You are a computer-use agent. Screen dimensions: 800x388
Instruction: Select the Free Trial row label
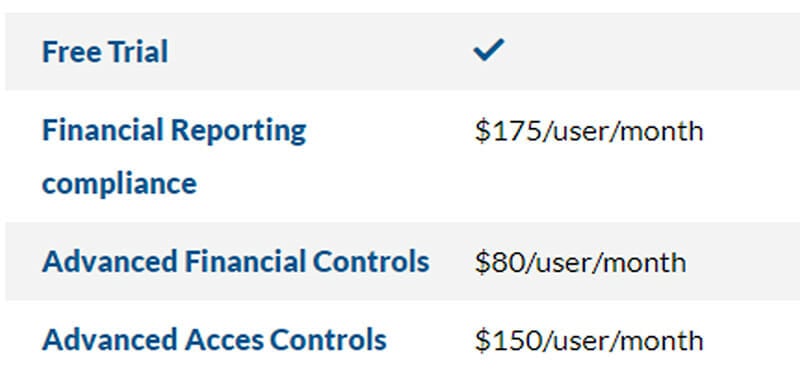tap(105, 52)
